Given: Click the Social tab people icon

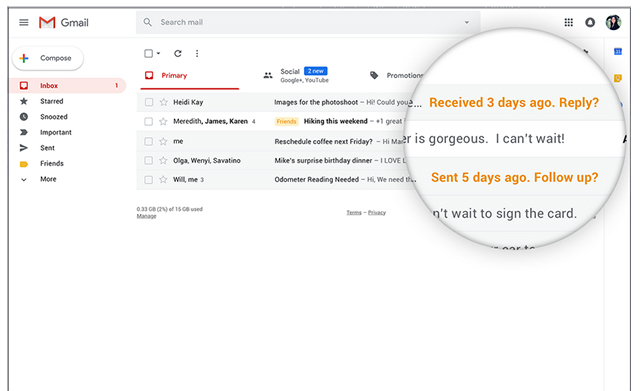Looking at the screenshot, I should (x=268, y=76).
